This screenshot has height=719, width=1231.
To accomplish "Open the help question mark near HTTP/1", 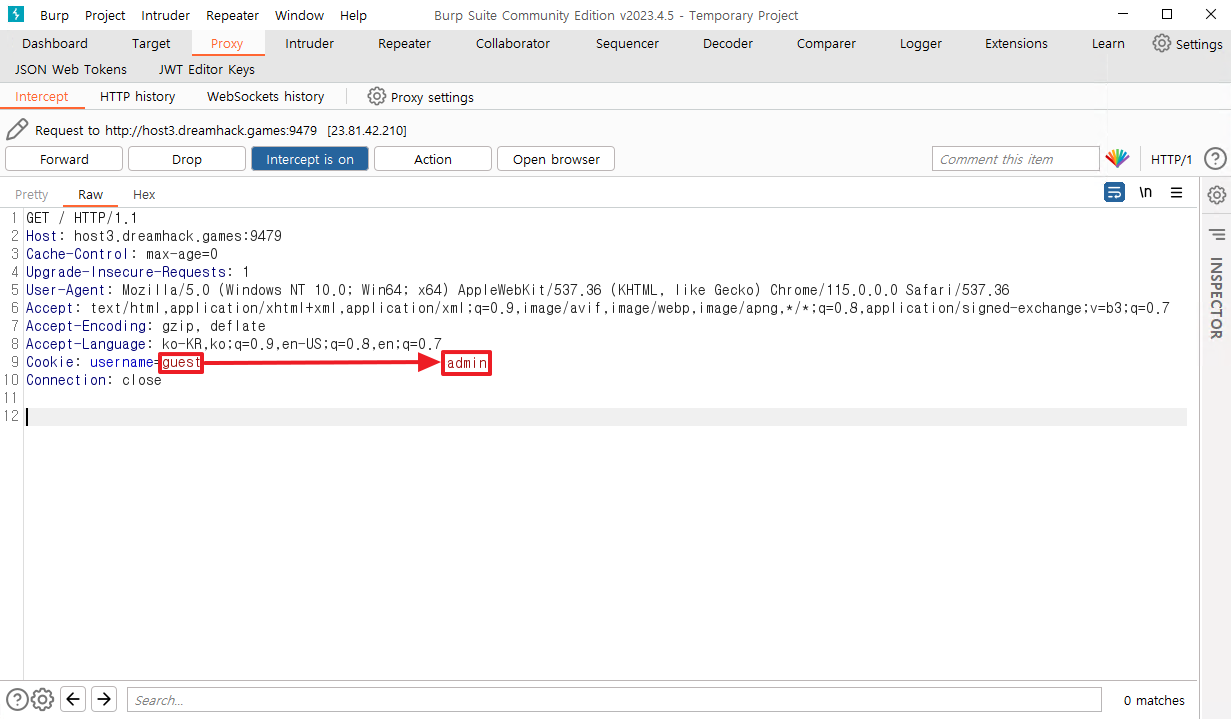I will click(x=1215, y=159).
